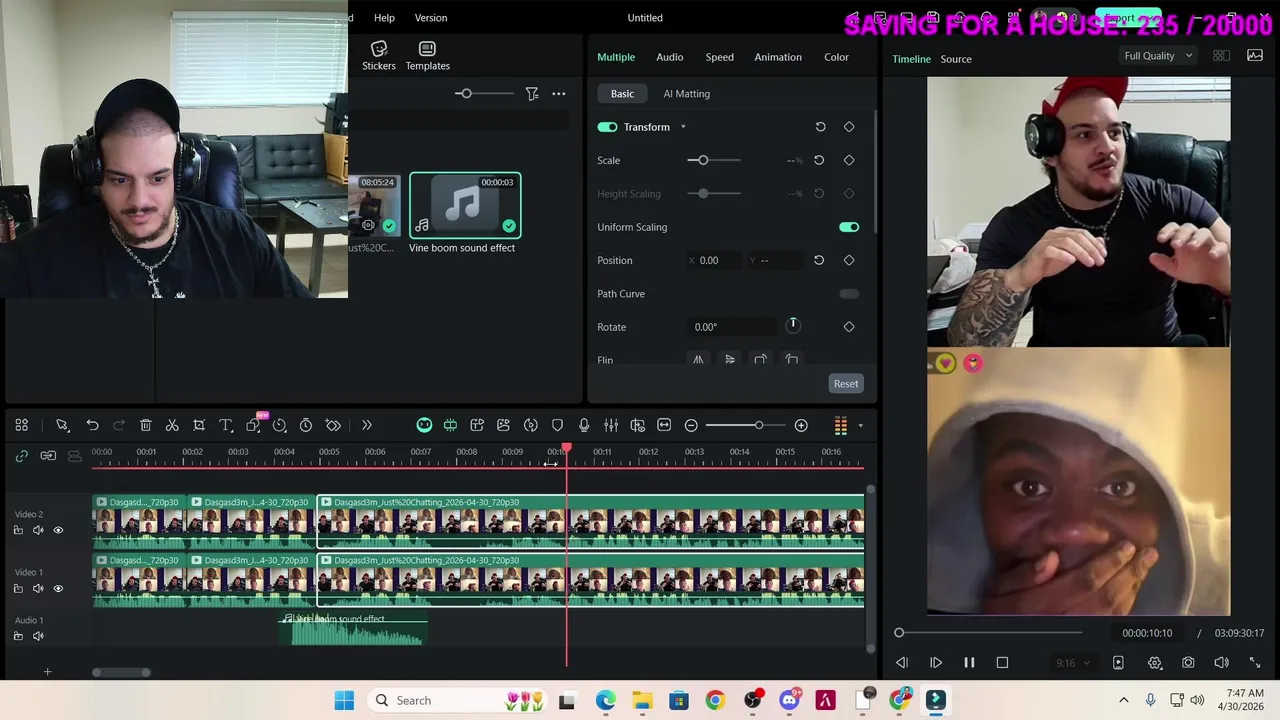Step to the previous frame
This screenshot has width=1280, height=720.
[902, 663]
